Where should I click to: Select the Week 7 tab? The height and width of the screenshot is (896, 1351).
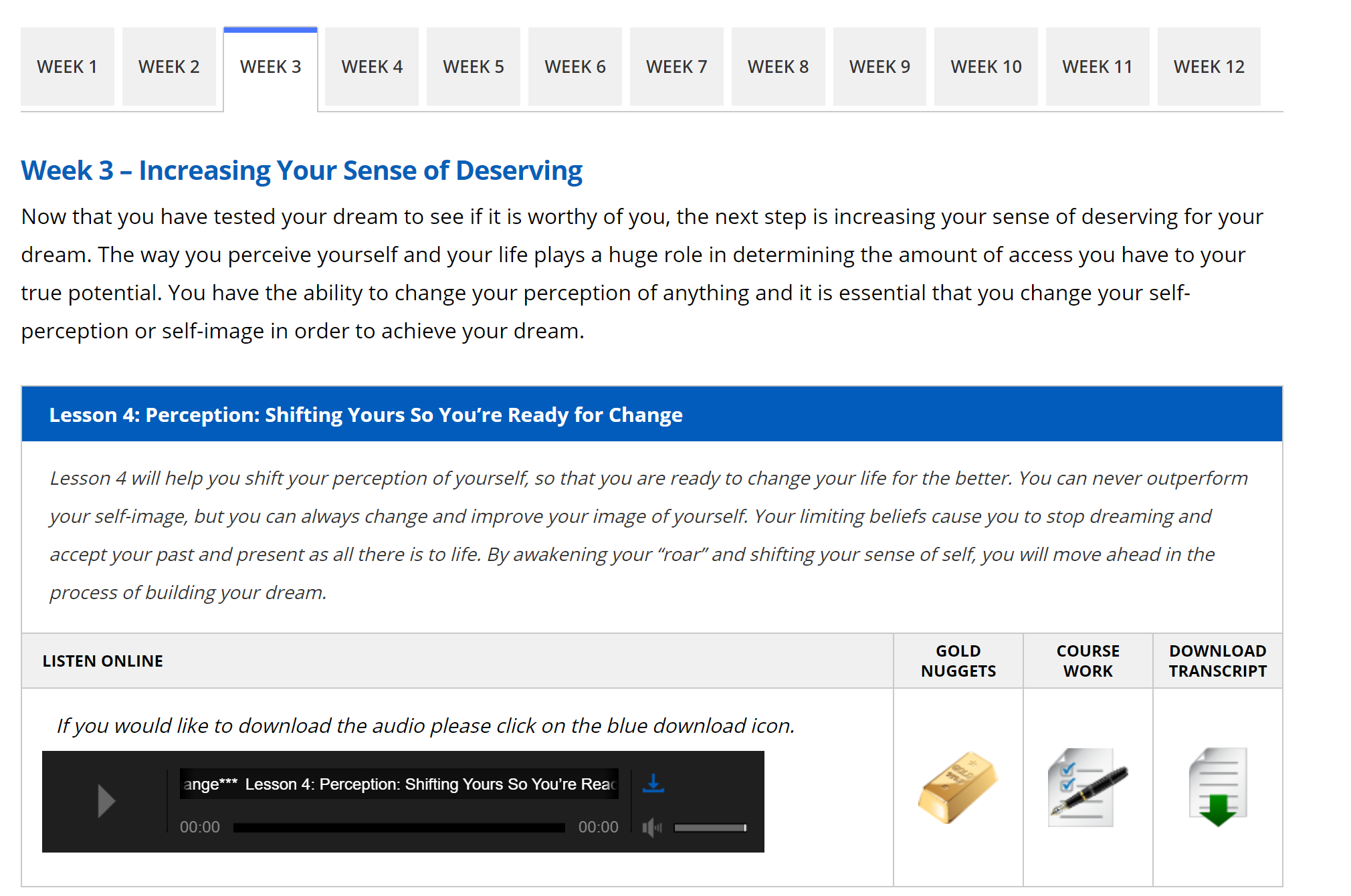point(676,67)
